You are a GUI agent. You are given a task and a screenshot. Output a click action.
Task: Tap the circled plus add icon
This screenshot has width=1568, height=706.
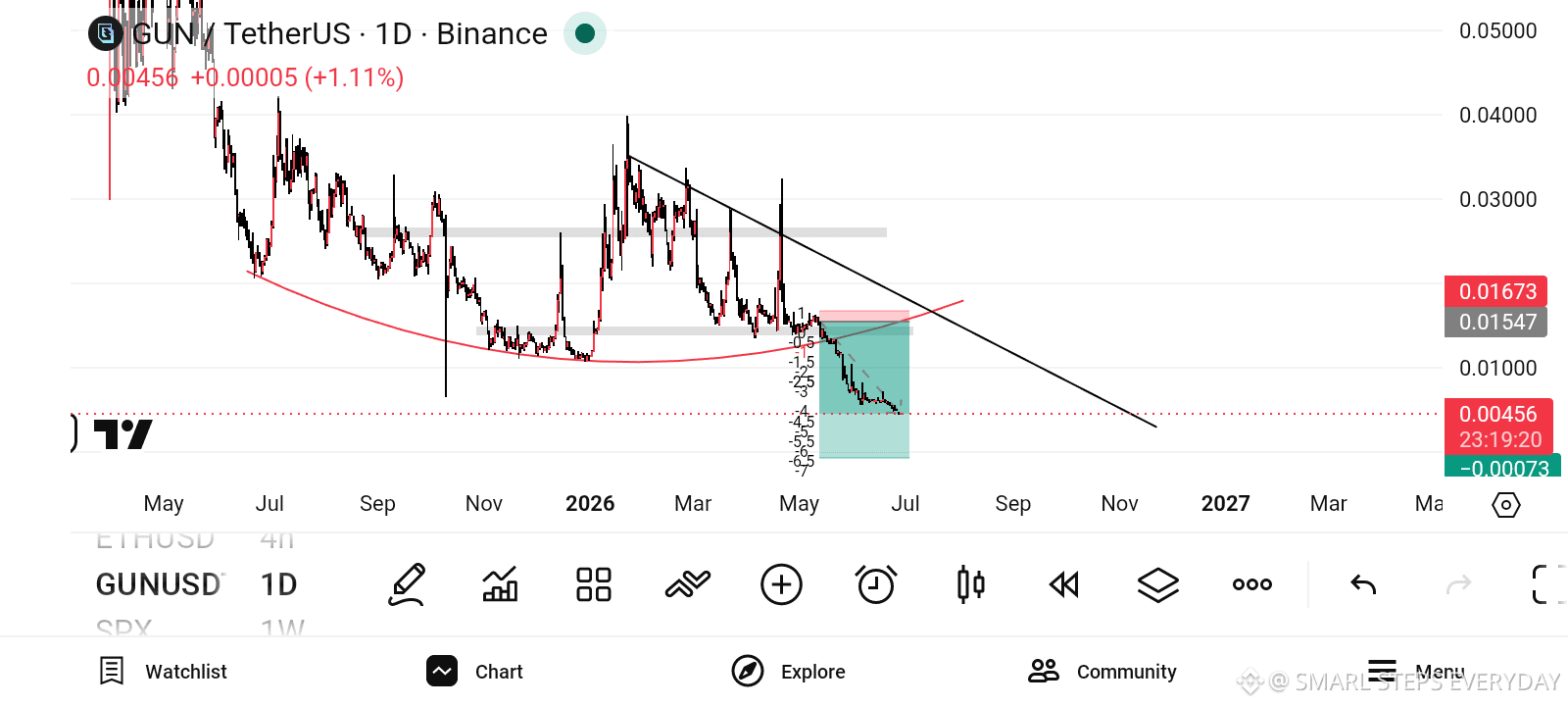click(x=781, y=584)
